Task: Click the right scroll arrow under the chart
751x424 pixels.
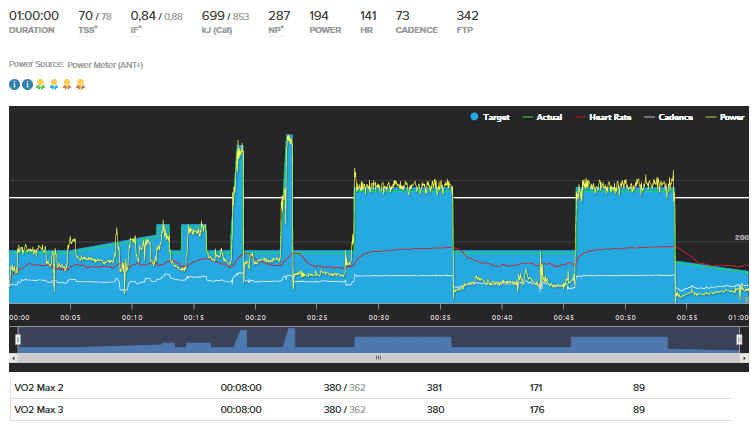Action: (740, 356)
